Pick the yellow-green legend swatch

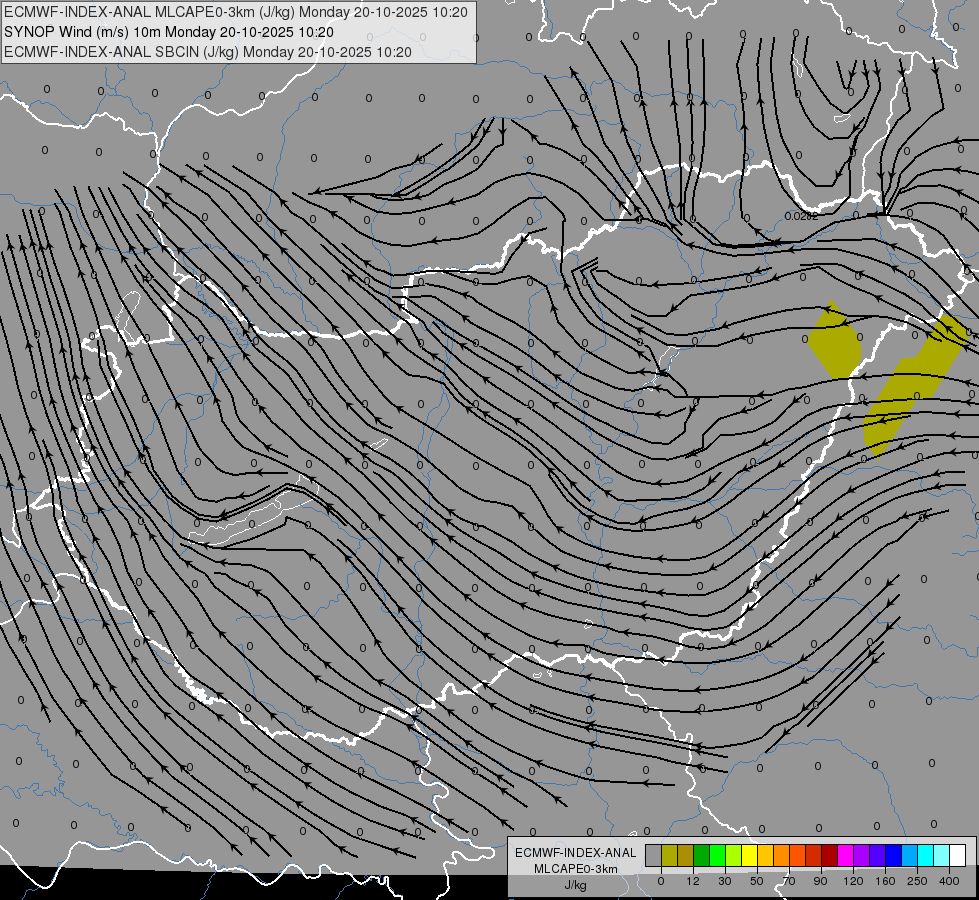(x=734, y=855)
